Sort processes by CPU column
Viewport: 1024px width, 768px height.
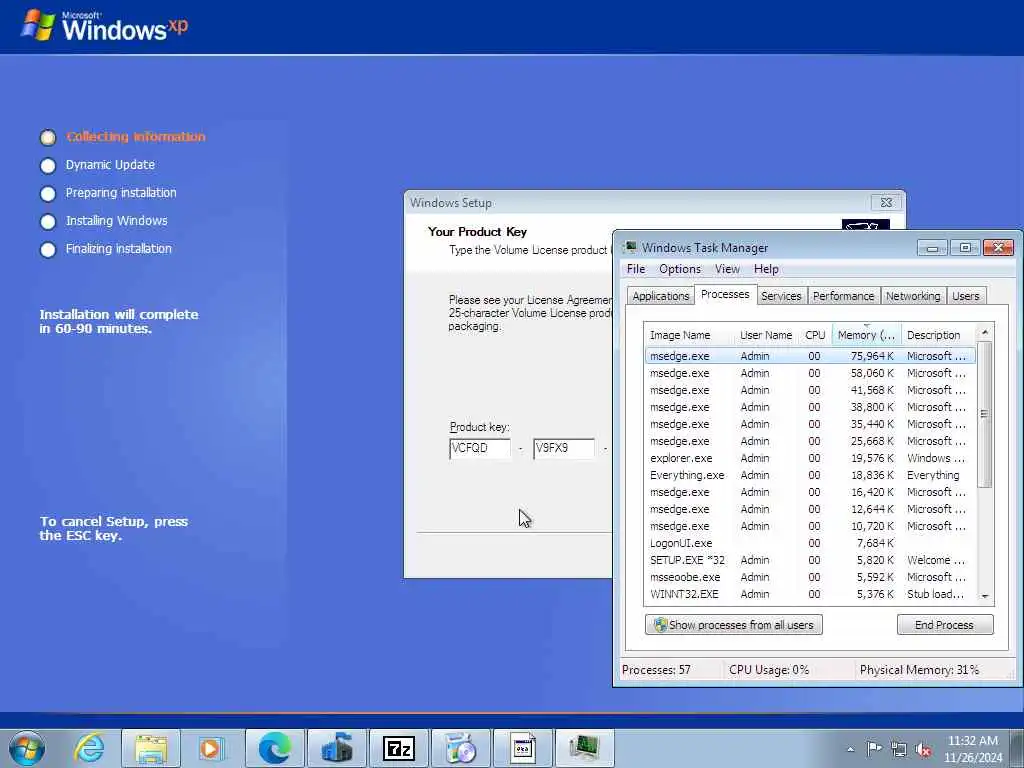pyautogui.click(x=815, y=335)
